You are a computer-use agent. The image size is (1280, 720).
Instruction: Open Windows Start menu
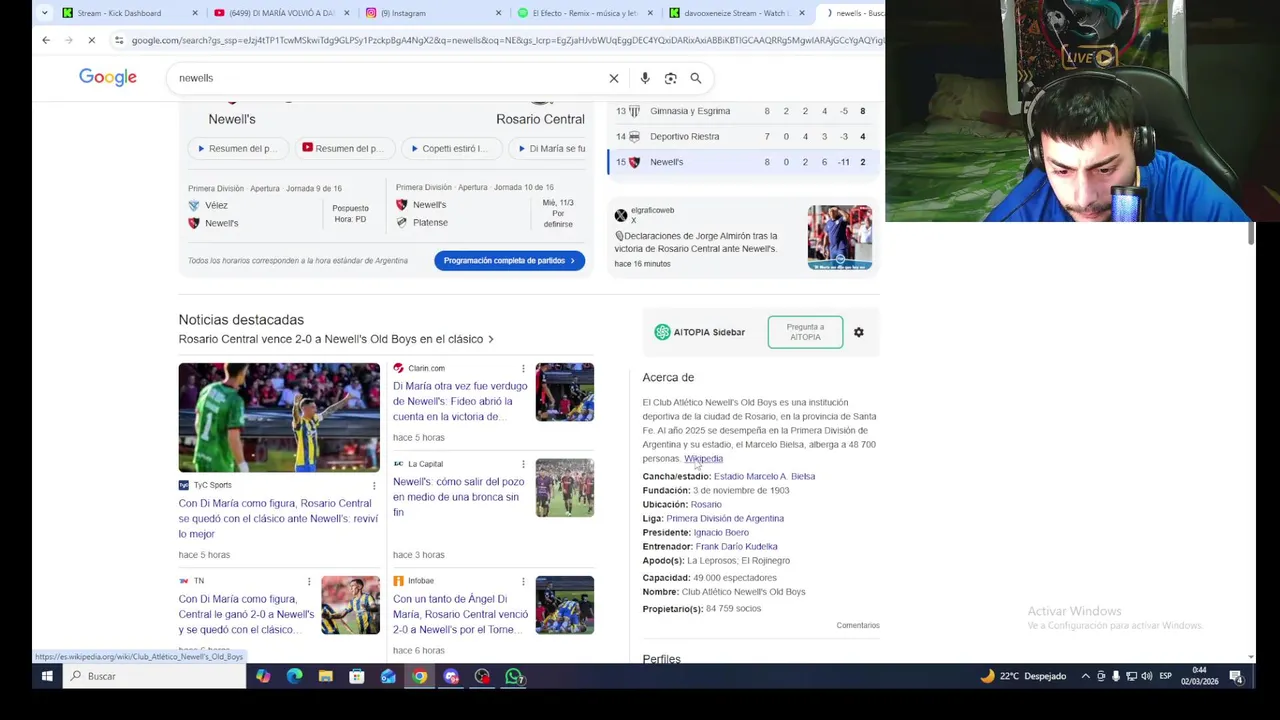click(x=46, y=676)
